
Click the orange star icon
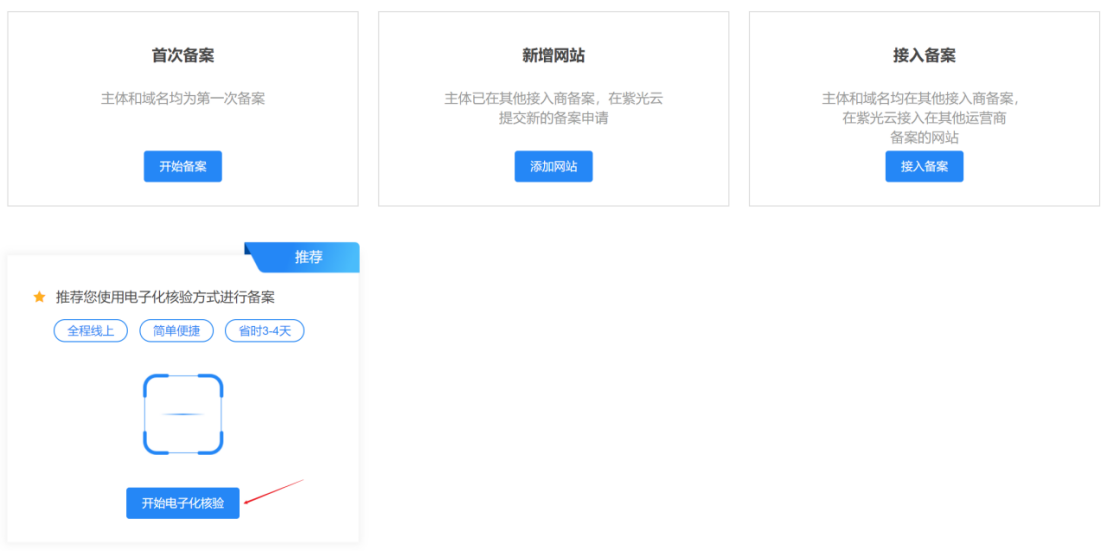coord(40,297)
